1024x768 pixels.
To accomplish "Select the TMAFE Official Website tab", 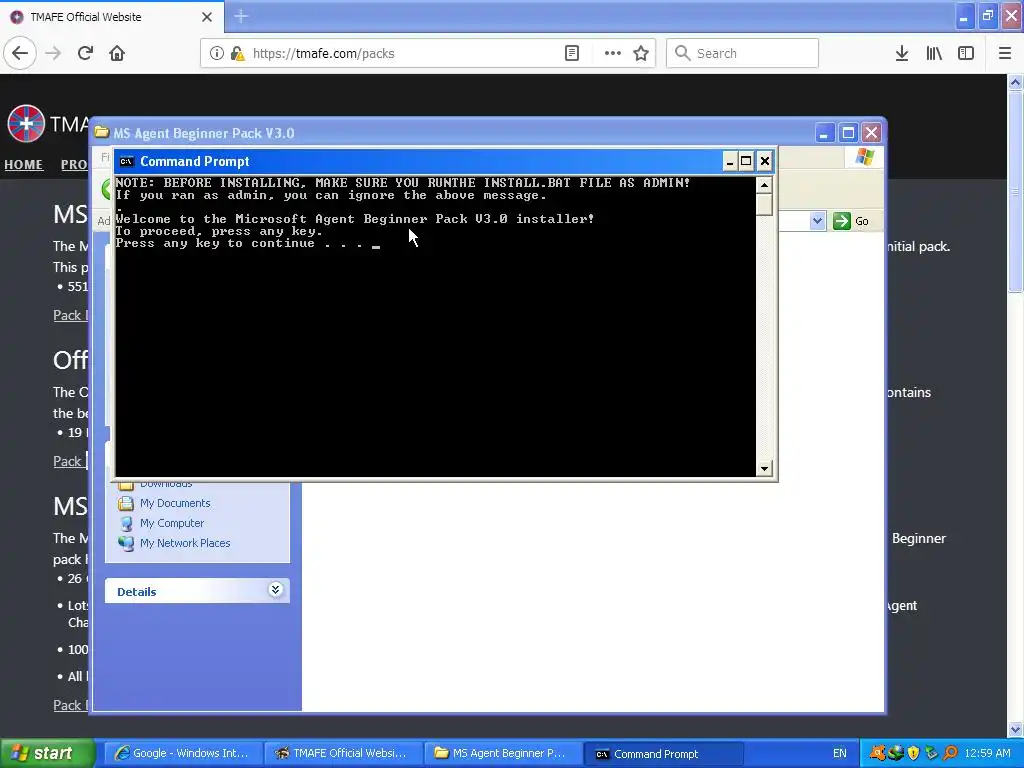I will click(112, 17).
